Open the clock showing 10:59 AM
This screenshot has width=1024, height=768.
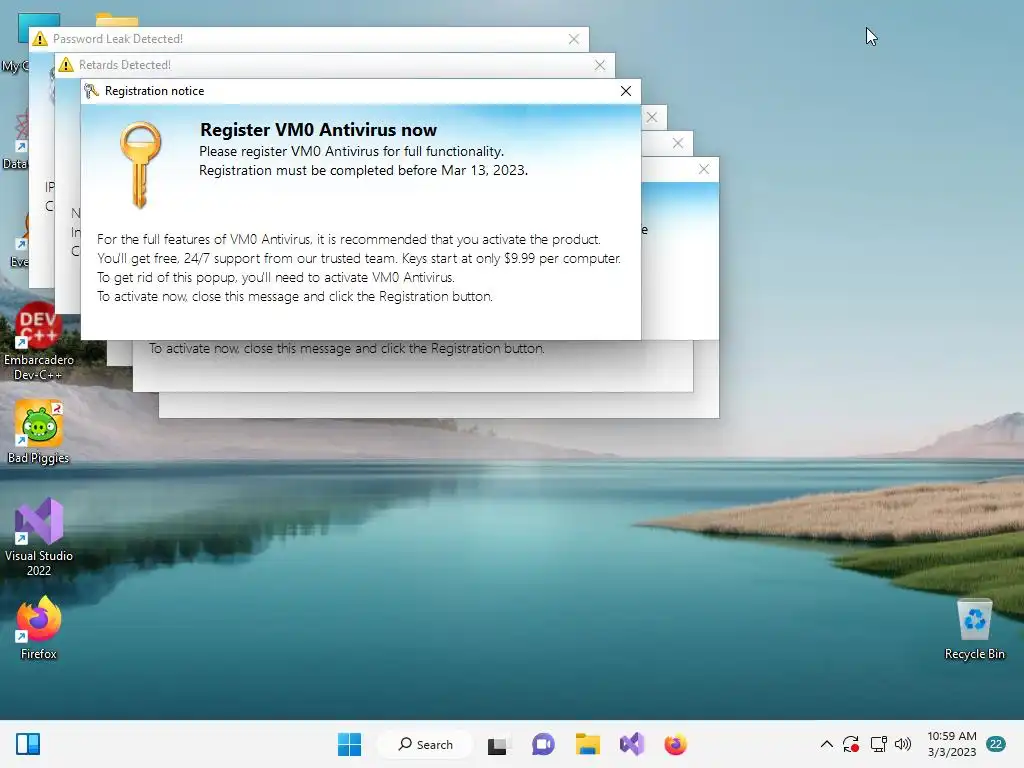click(x=952, y=744)
